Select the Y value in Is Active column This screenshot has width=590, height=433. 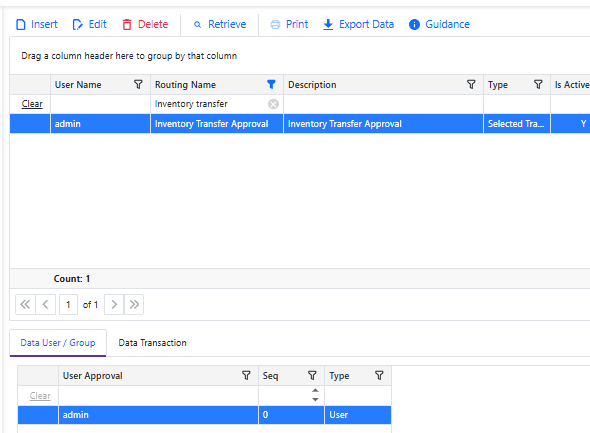tap(583, 124)
